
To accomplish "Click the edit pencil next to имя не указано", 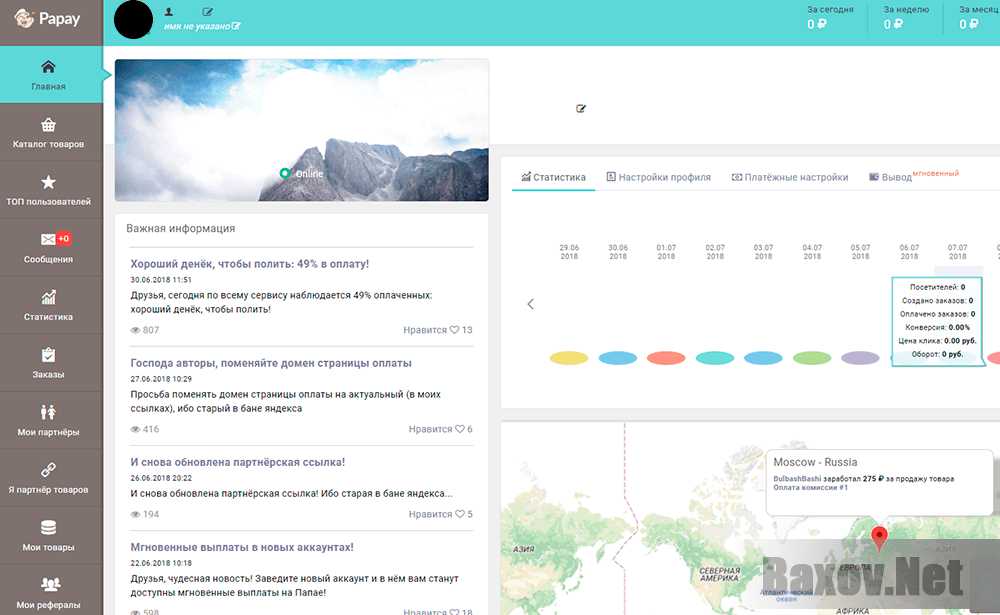I will [236, 26].
